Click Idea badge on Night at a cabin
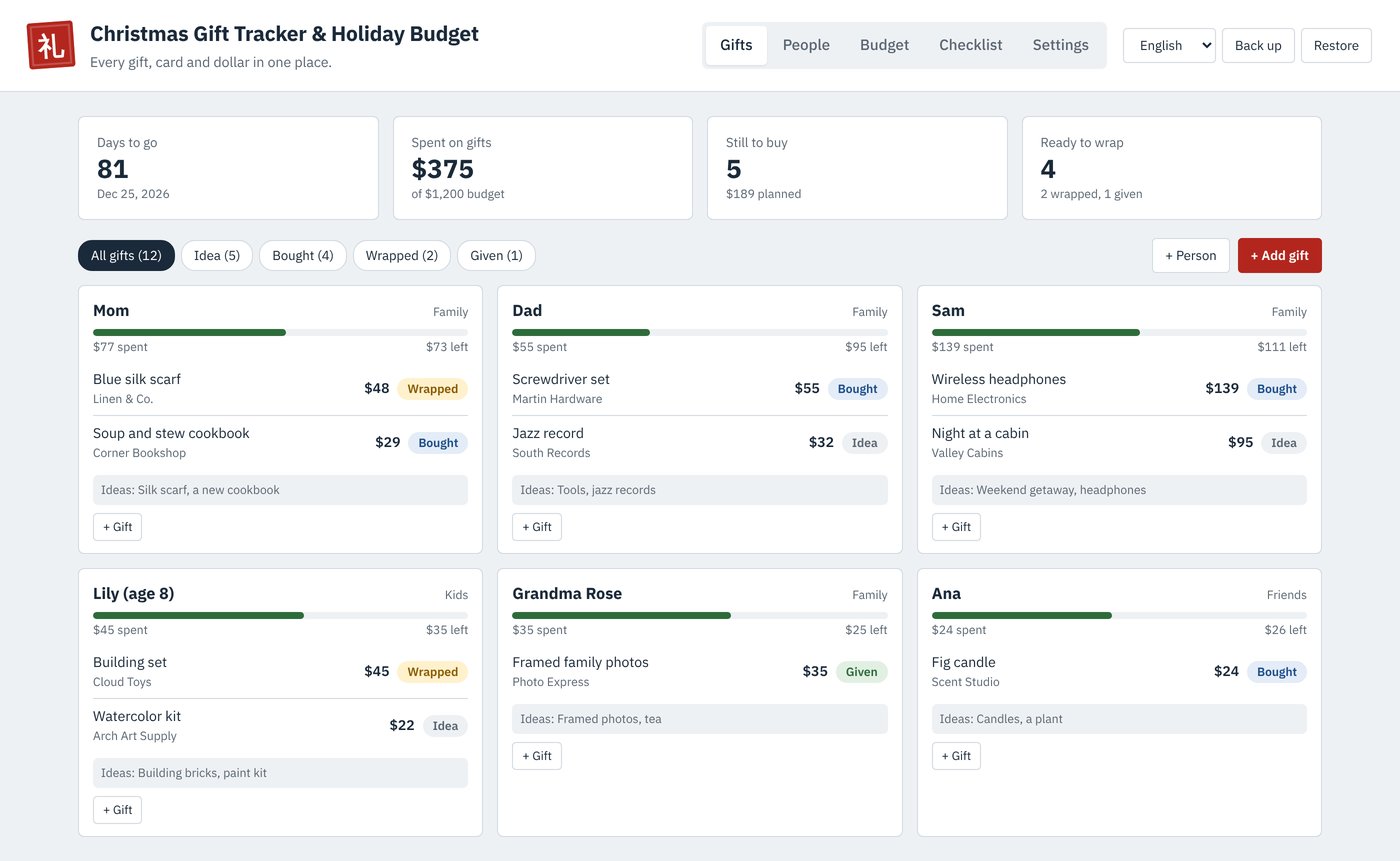 coord(1284,443)
